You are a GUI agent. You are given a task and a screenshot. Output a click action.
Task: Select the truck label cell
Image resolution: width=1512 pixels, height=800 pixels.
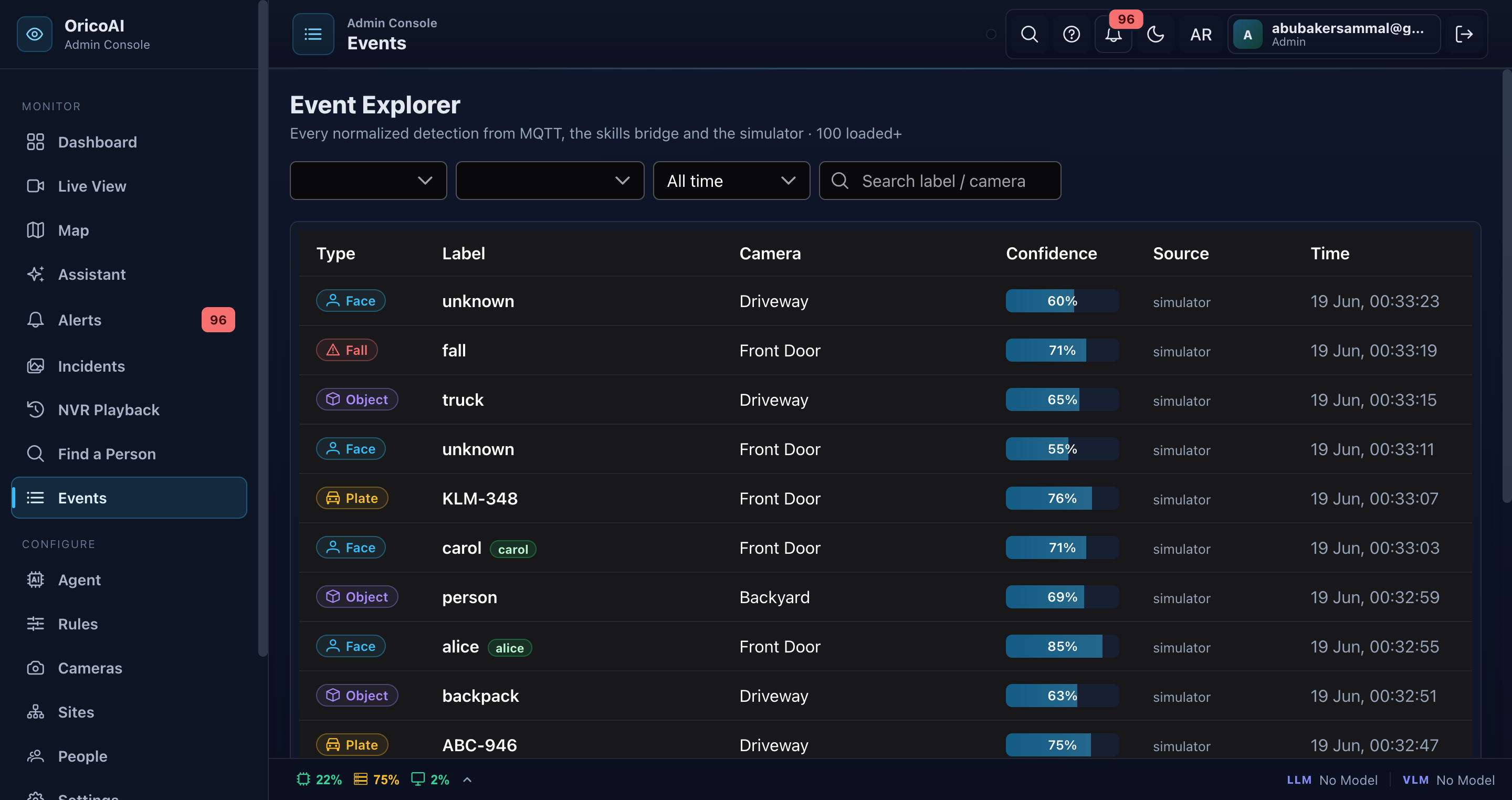(x=463, y=399)
